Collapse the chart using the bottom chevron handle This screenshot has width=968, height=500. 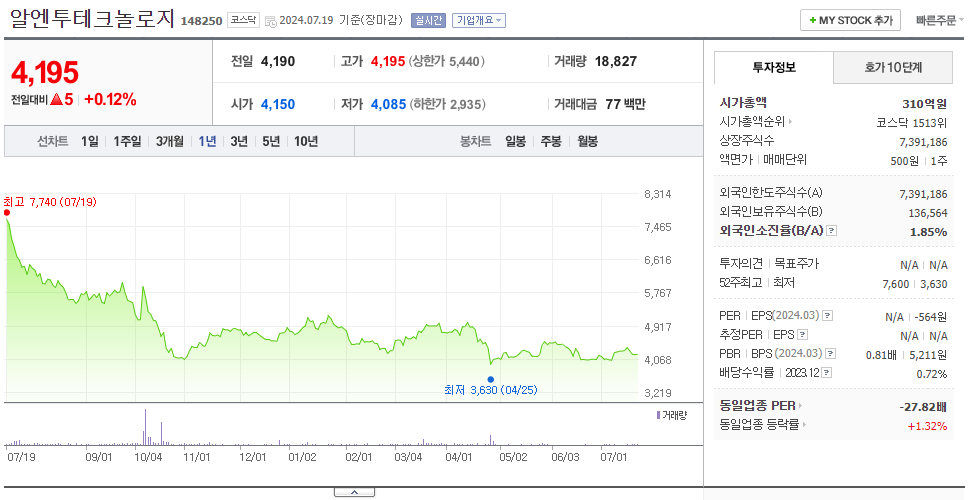(354, 492)
